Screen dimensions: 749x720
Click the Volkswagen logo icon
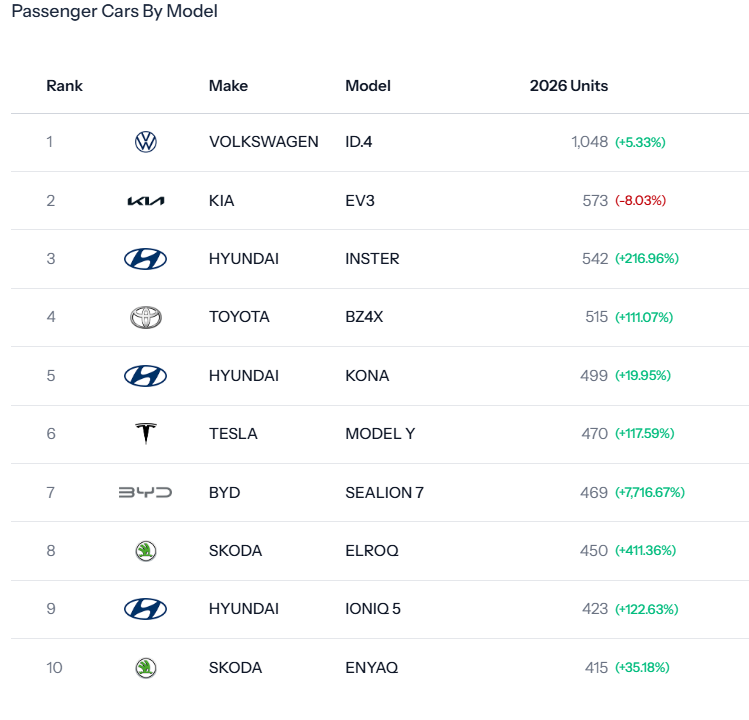[146, 142]
